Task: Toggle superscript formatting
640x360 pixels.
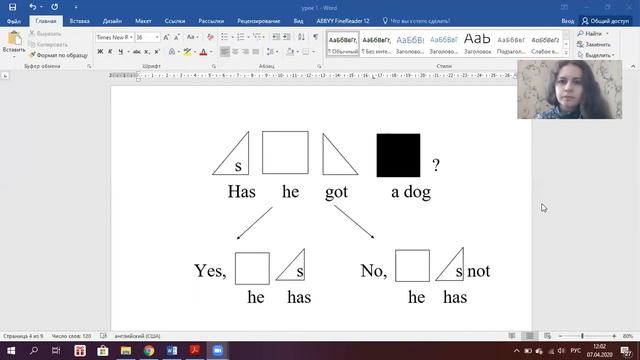Action: (x=157, y=52)
